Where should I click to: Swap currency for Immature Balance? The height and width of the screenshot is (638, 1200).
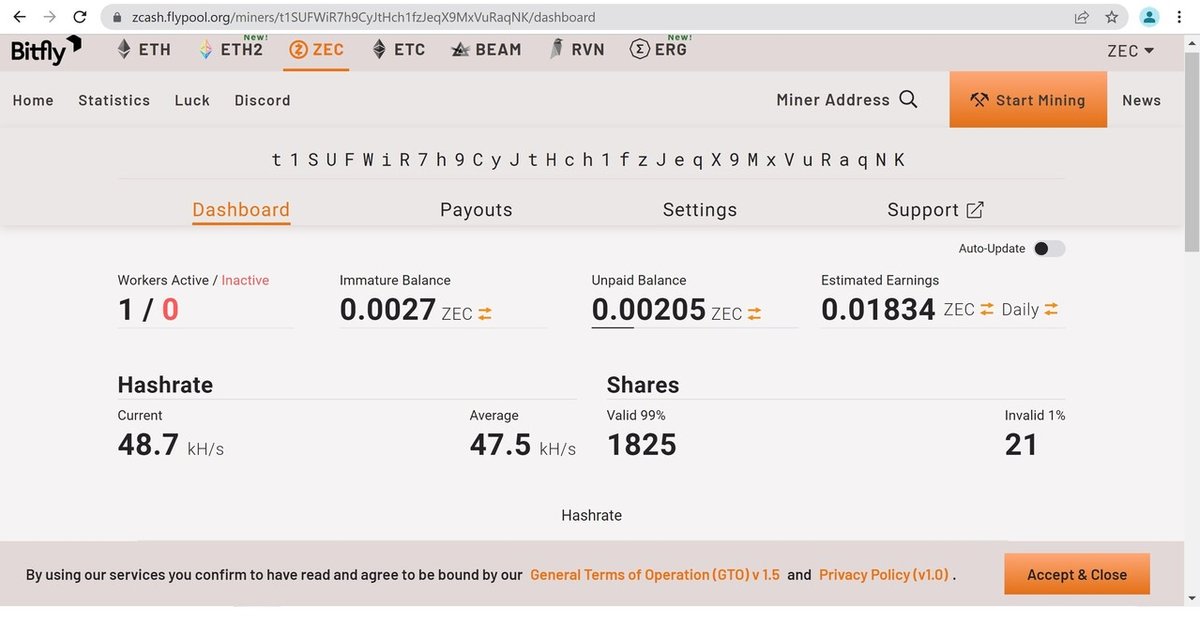(485, 314)
